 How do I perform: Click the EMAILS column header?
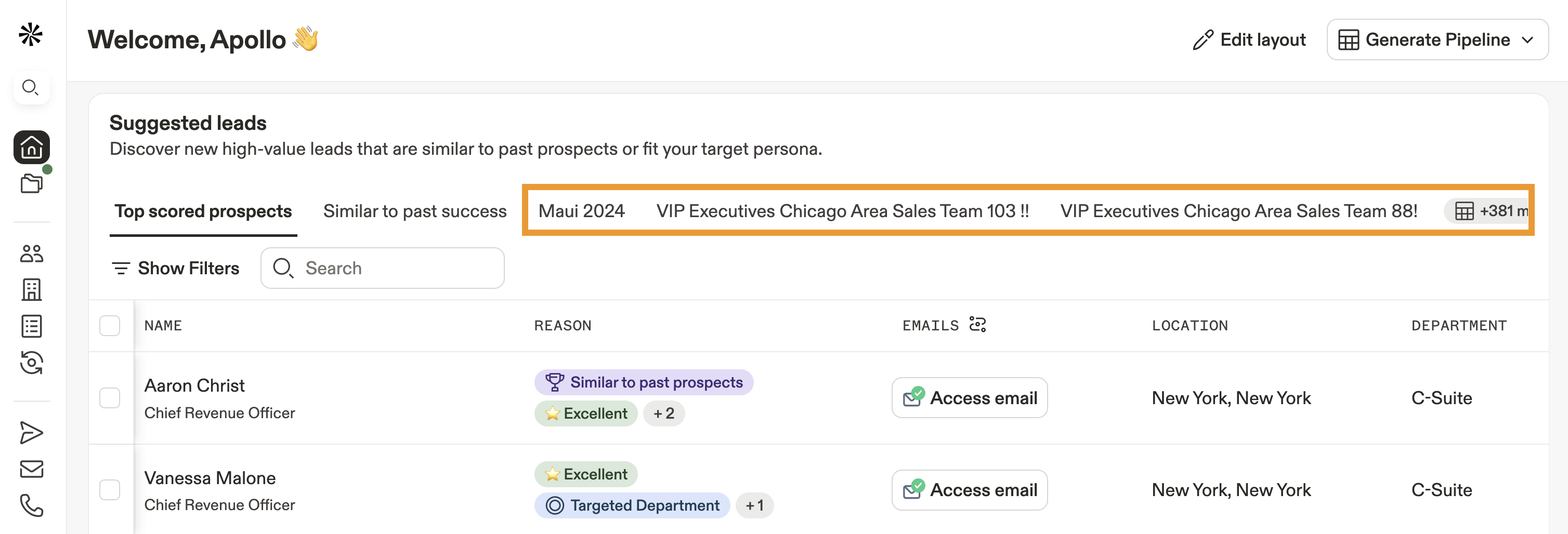pos(930,325)
